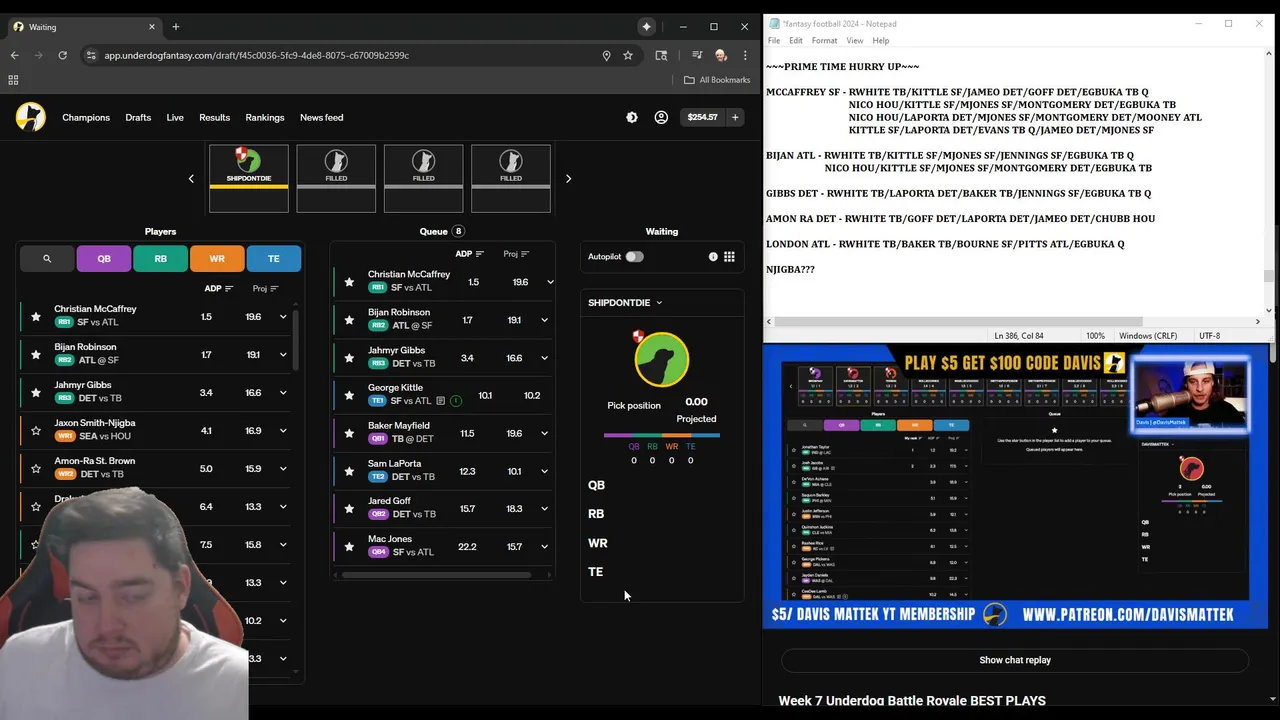Play the Davis Mattek video thumbnail
Screen dimensions: 1280x720
tap(1015, 486)
